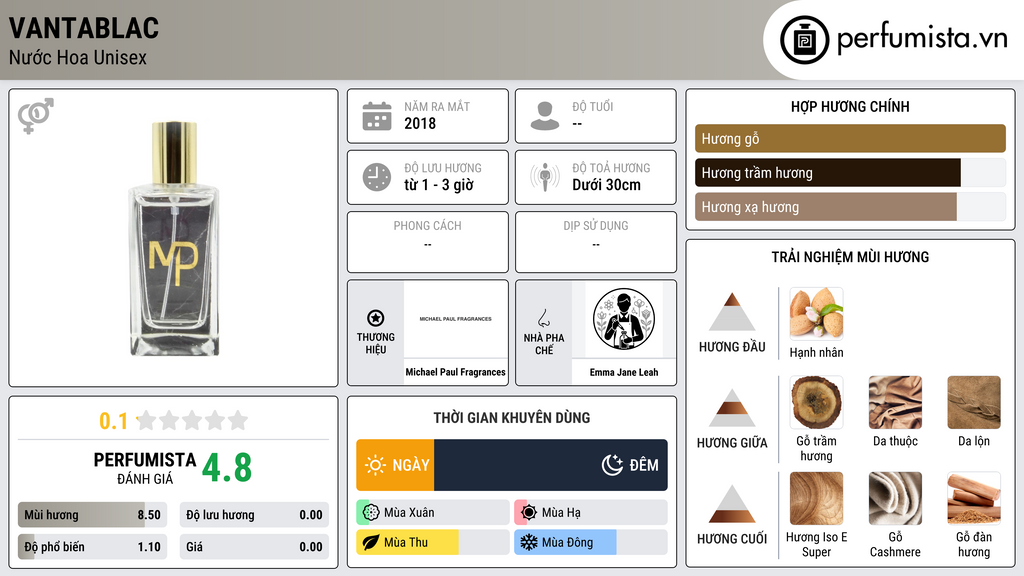Click the rating stars row
Screen dimensions: 1024x576
point(192,421)
